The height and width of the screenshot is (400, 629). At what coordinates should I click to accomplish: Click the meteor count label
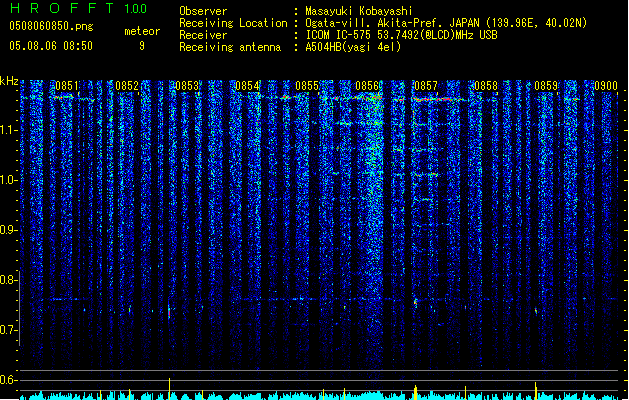pos(142,31)
